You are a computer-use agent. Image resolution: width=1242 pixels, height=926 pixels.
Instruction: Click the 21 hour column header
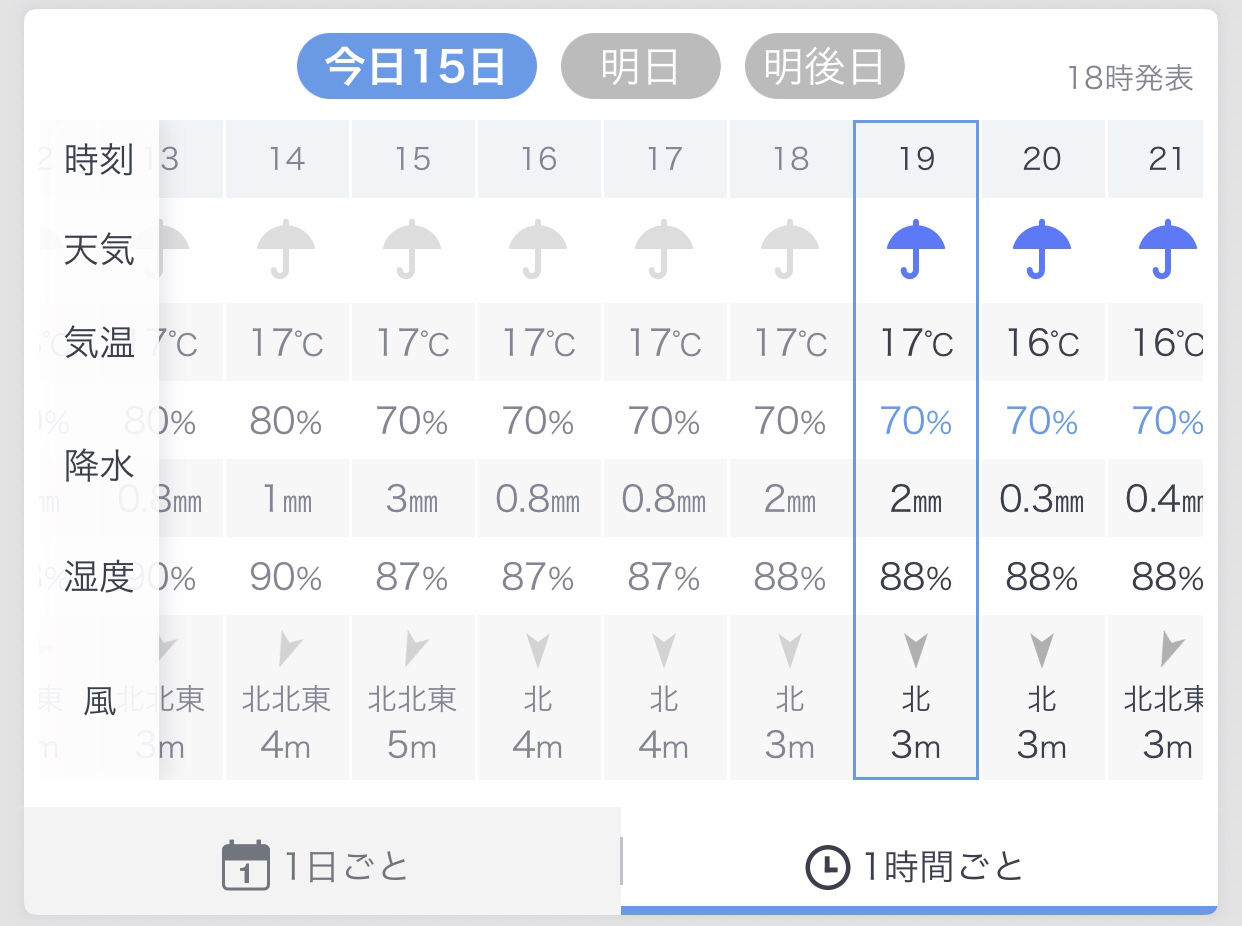[1165, 159]
